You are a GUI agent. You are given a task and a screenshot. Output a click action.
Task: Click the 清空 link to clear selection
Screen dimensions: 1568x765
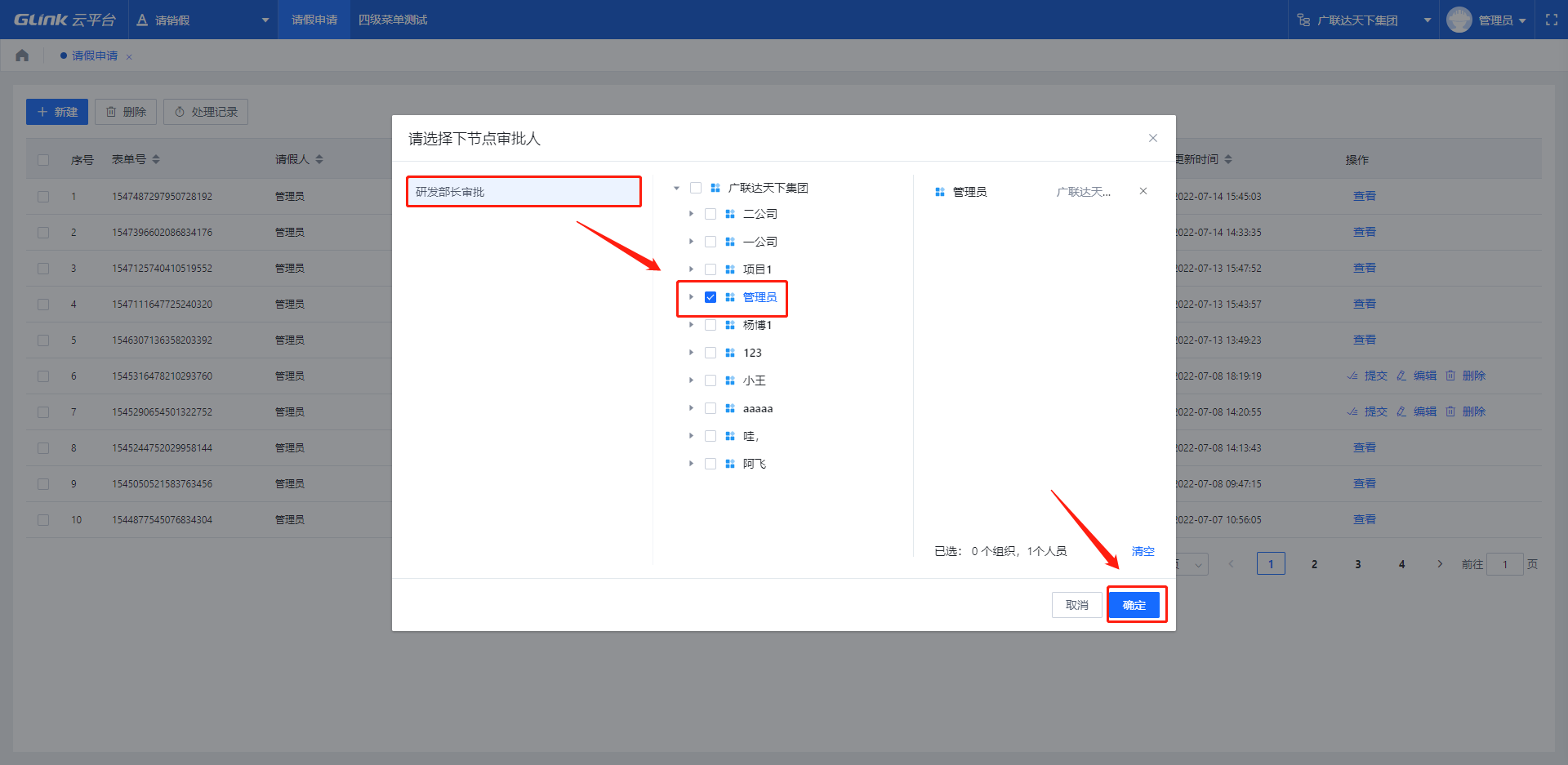[1143, 551]
